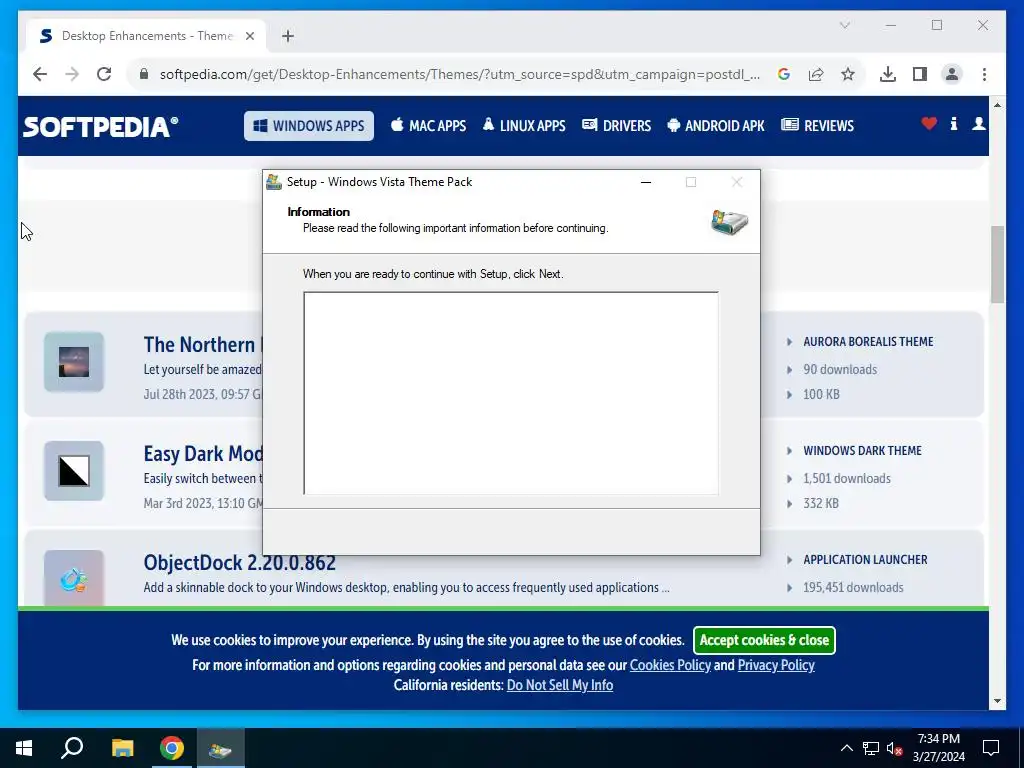Open the Softpedia user account icon

pyautogui.click(x=978, y=123)
